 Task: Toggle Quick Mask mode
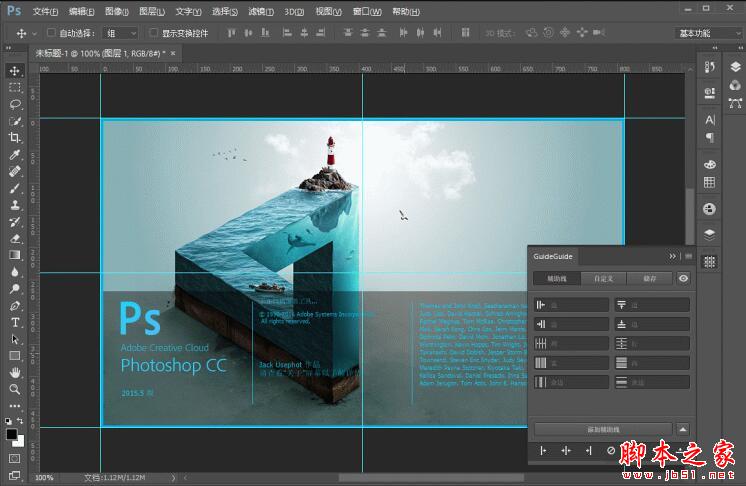pos(15,458)
